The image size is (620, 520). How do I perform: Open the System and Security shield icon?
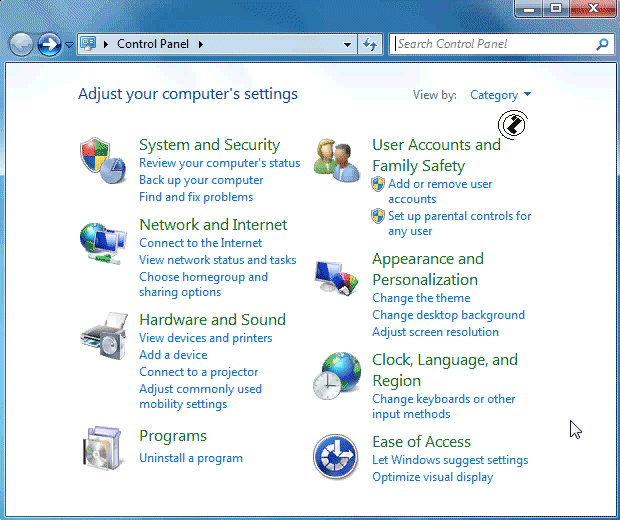point(103,161)
